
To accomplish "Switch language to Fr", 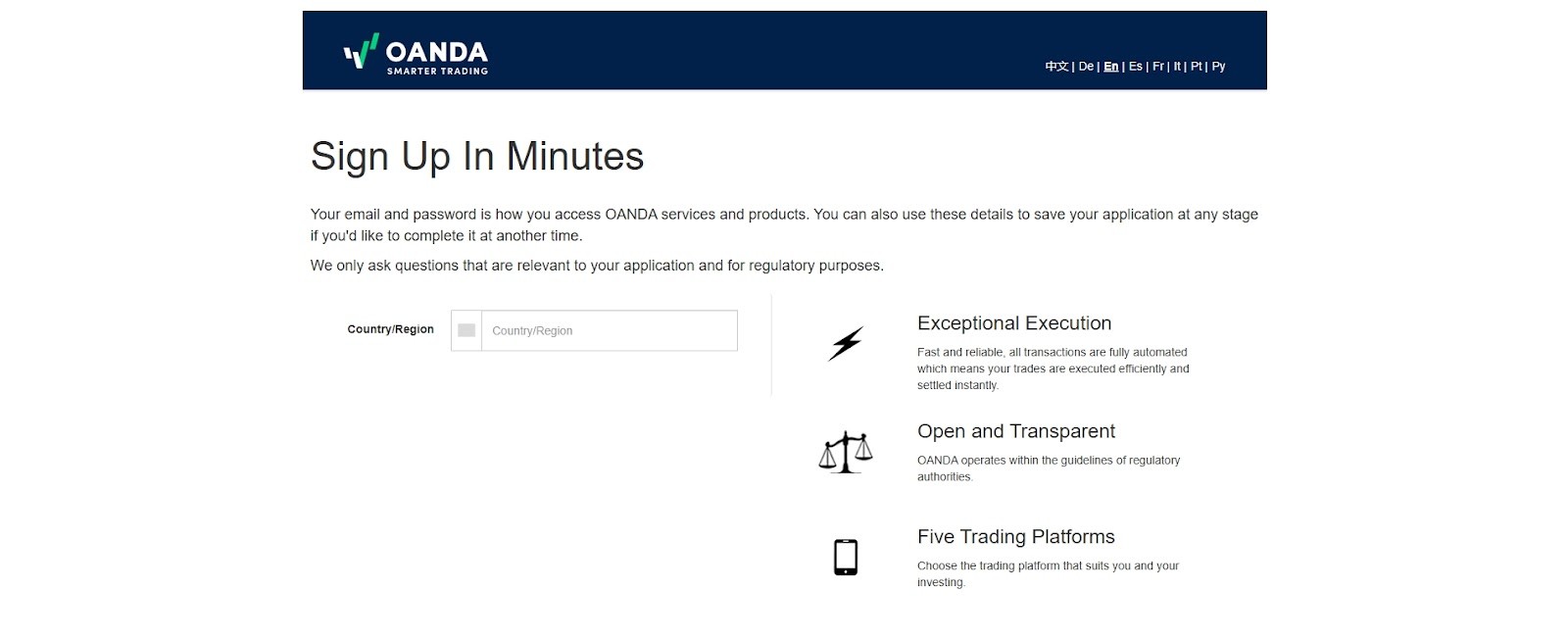I will [x=1158, y=67].
